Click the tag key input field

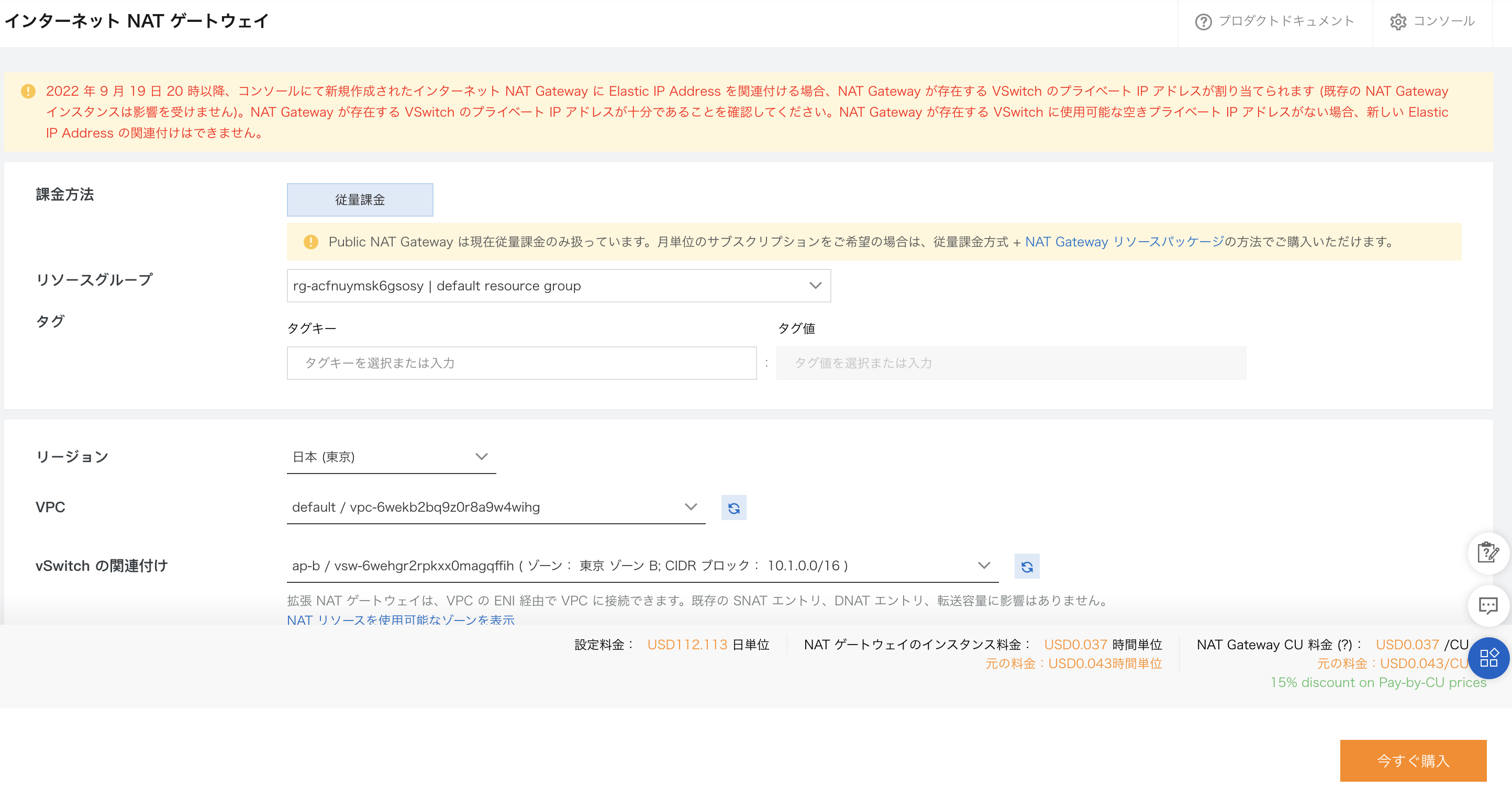tap(522, 363)
